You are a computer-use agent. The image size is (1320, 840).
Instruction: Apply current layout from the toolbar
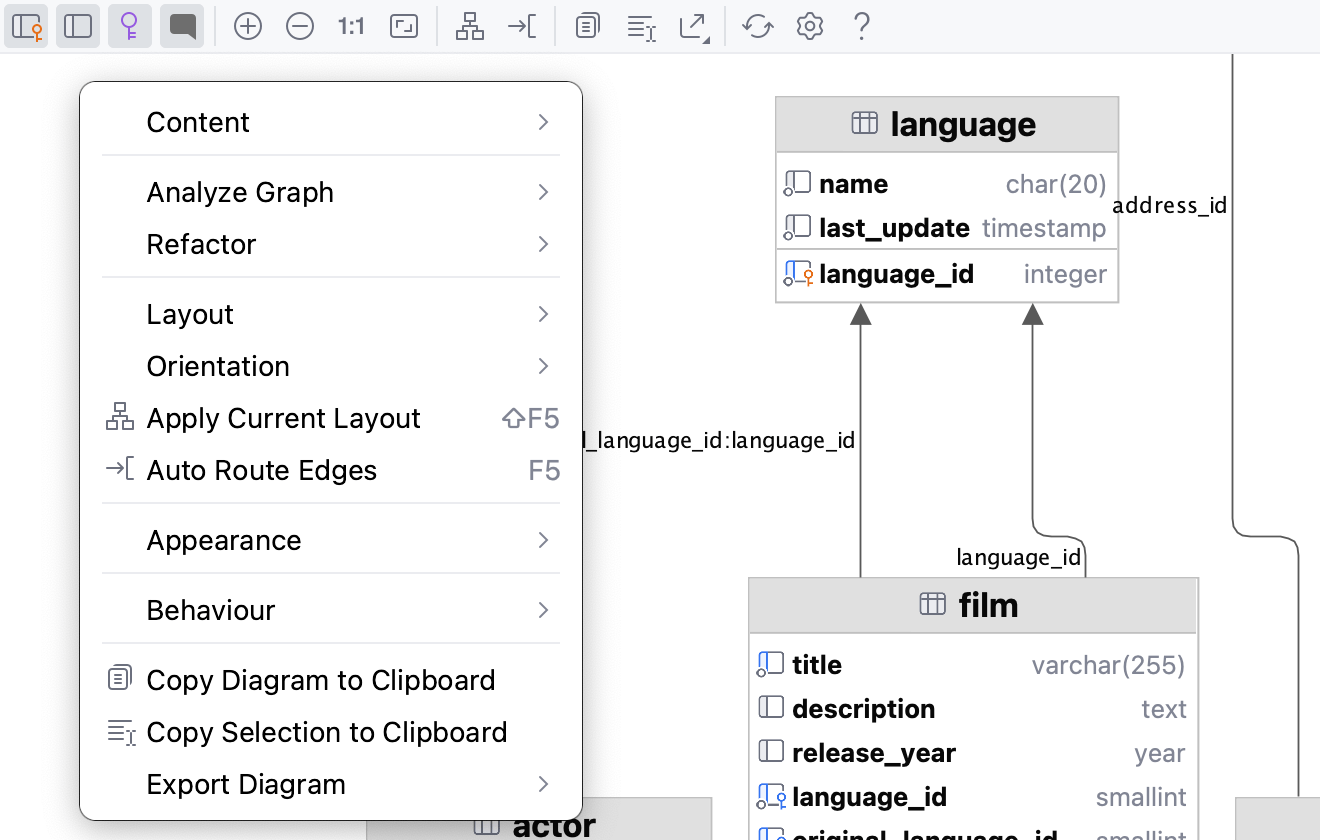tap(469, 26)
